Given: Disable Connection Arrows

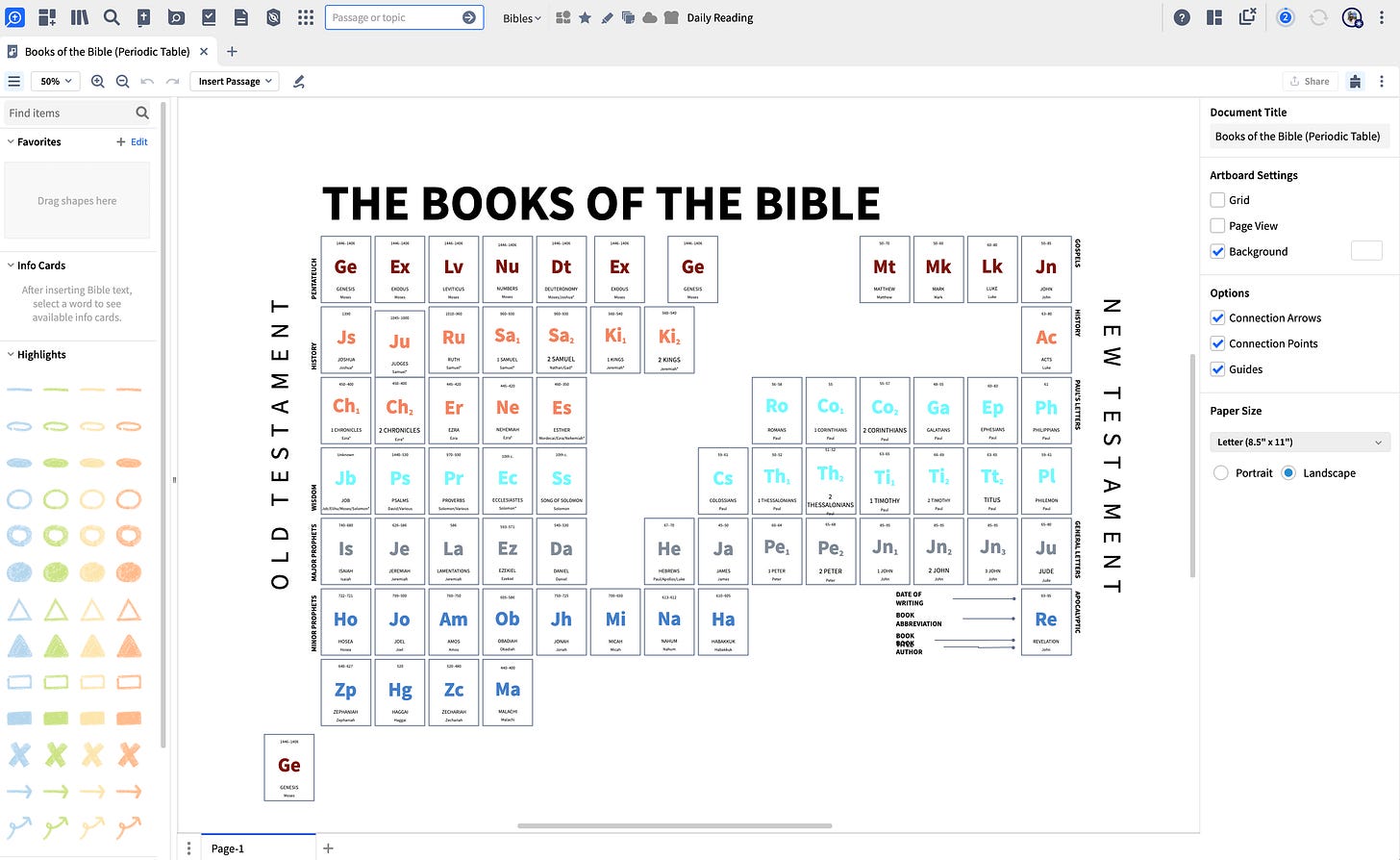Looking at the screenshot, I should [x=1217, y=317].
